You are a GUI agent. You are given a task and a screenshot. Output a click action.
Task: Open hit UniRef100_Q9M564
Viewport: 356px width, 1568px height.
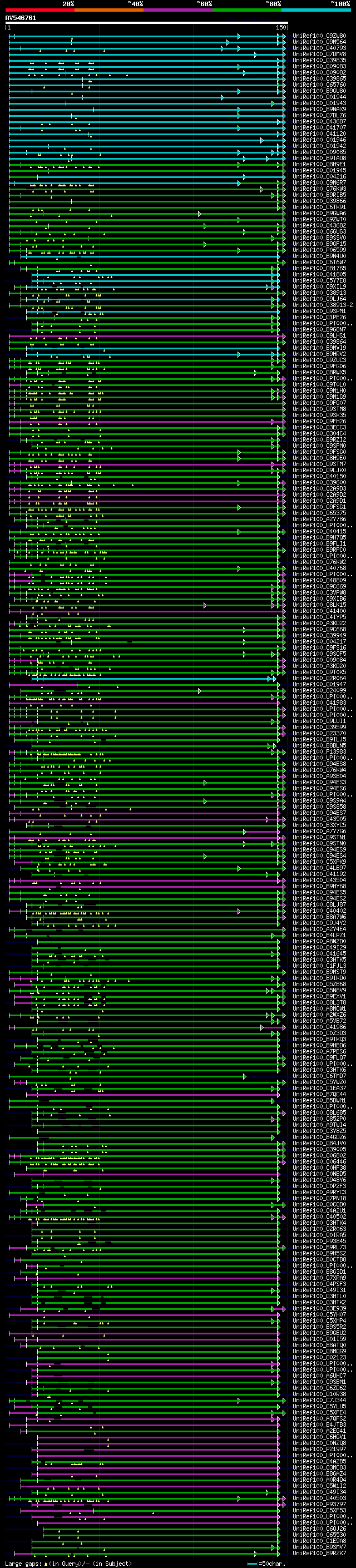point(319,42)
